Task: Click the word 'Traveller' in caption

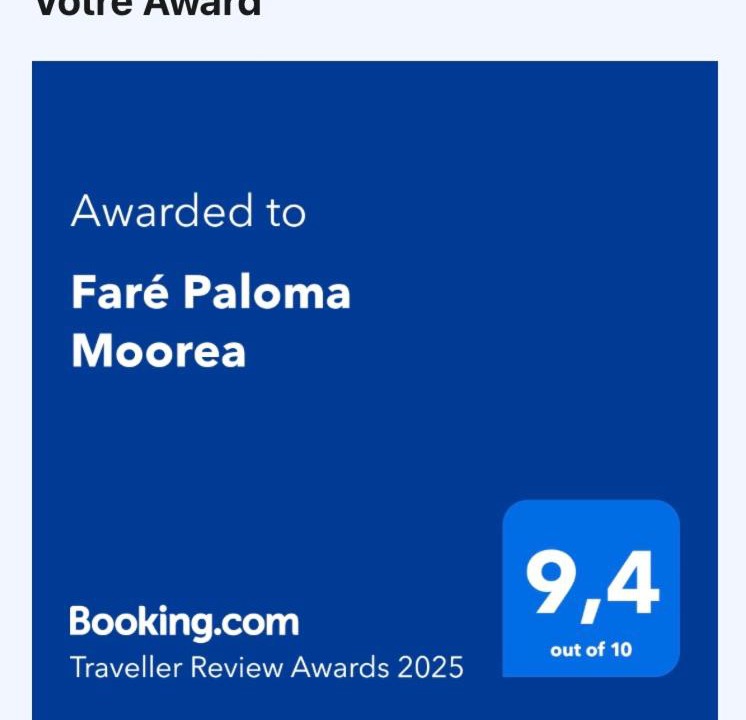Action: pos(126,667)
